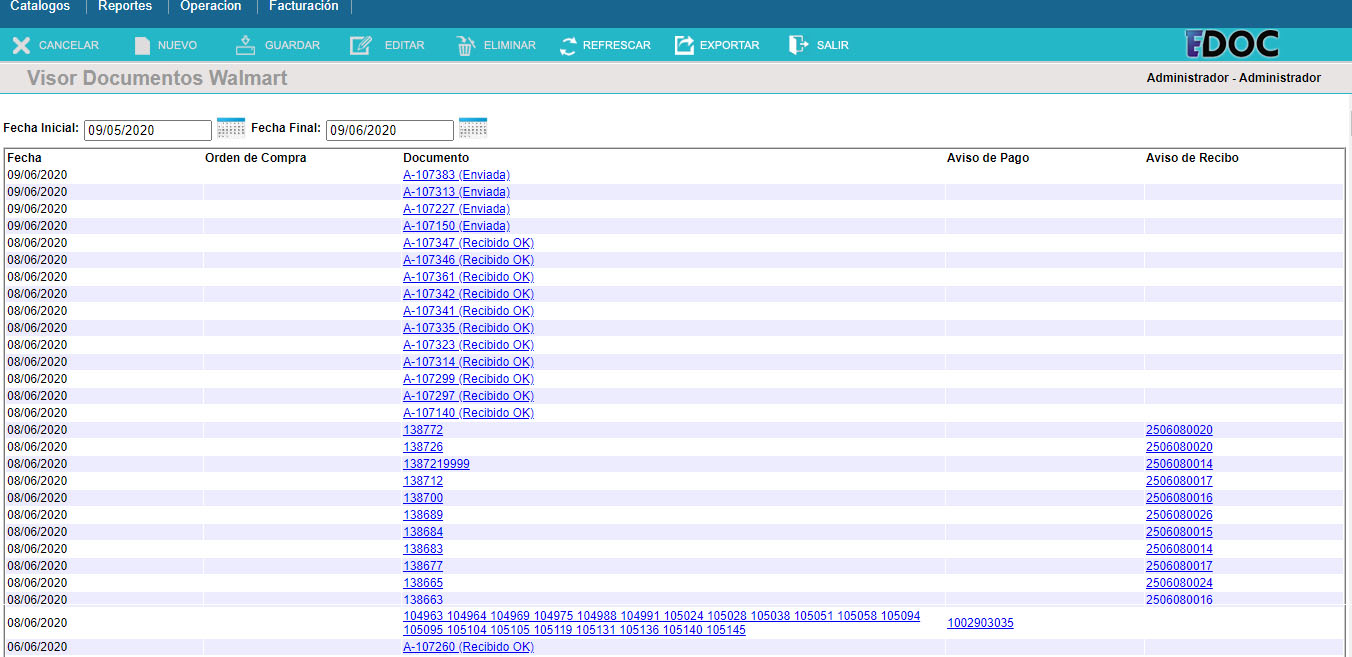Open document A-107383 (Enviada)
Screen dimensions: 1352x657
456,175
